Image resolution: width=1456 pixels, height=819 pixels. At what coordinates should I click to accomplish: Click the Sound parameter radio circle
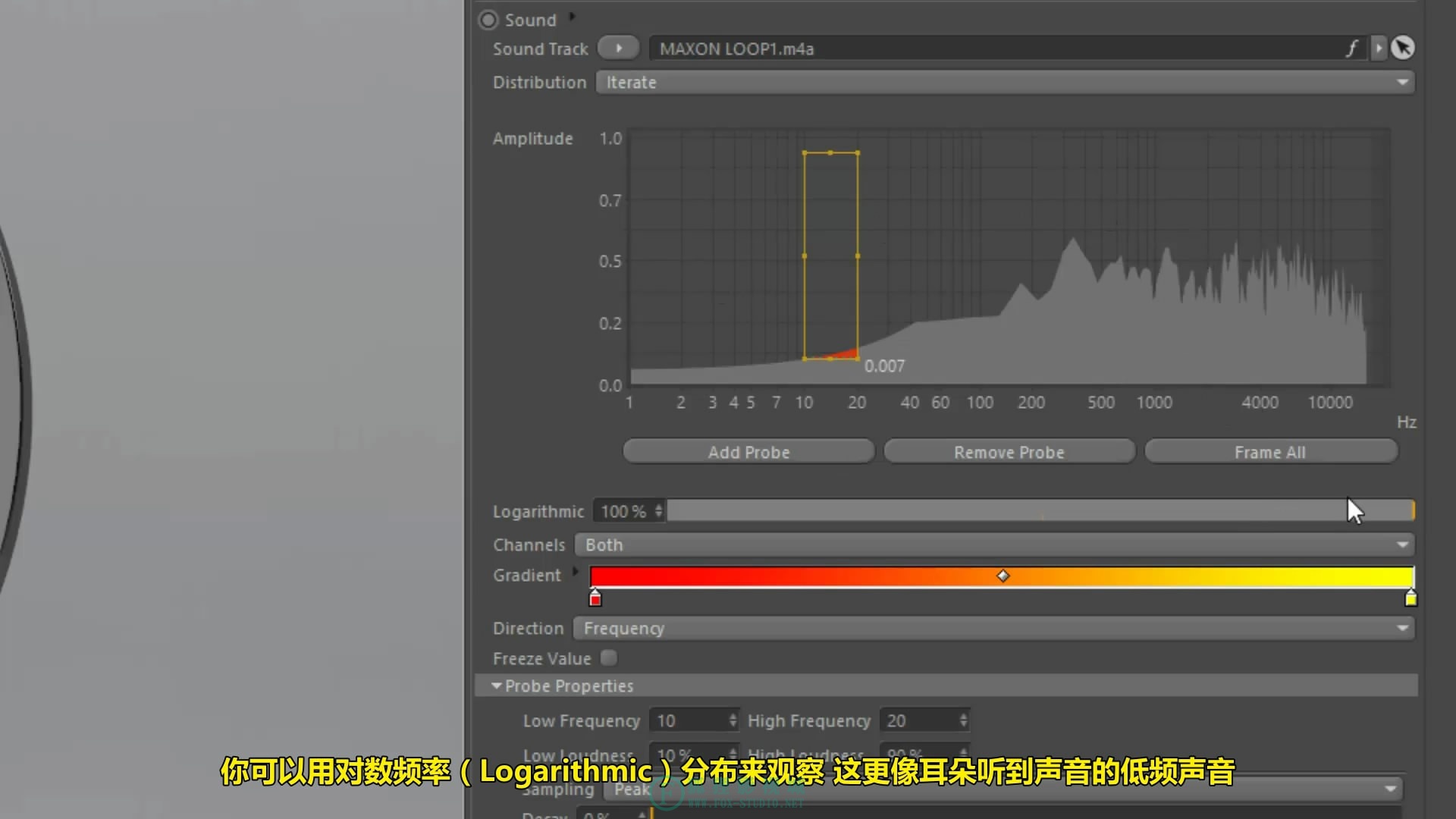pos(488,20)
